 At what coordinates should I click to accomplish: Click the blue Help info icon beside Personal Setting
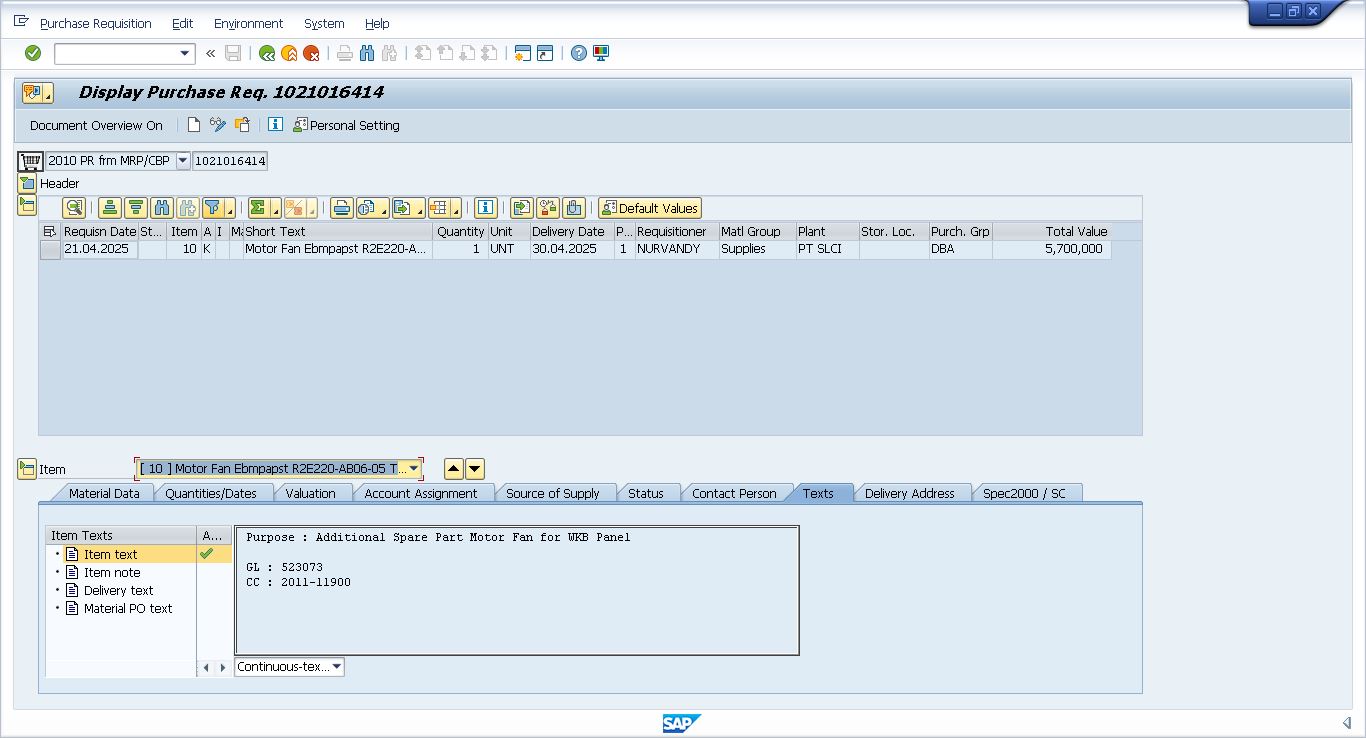[x=275, y=125]
